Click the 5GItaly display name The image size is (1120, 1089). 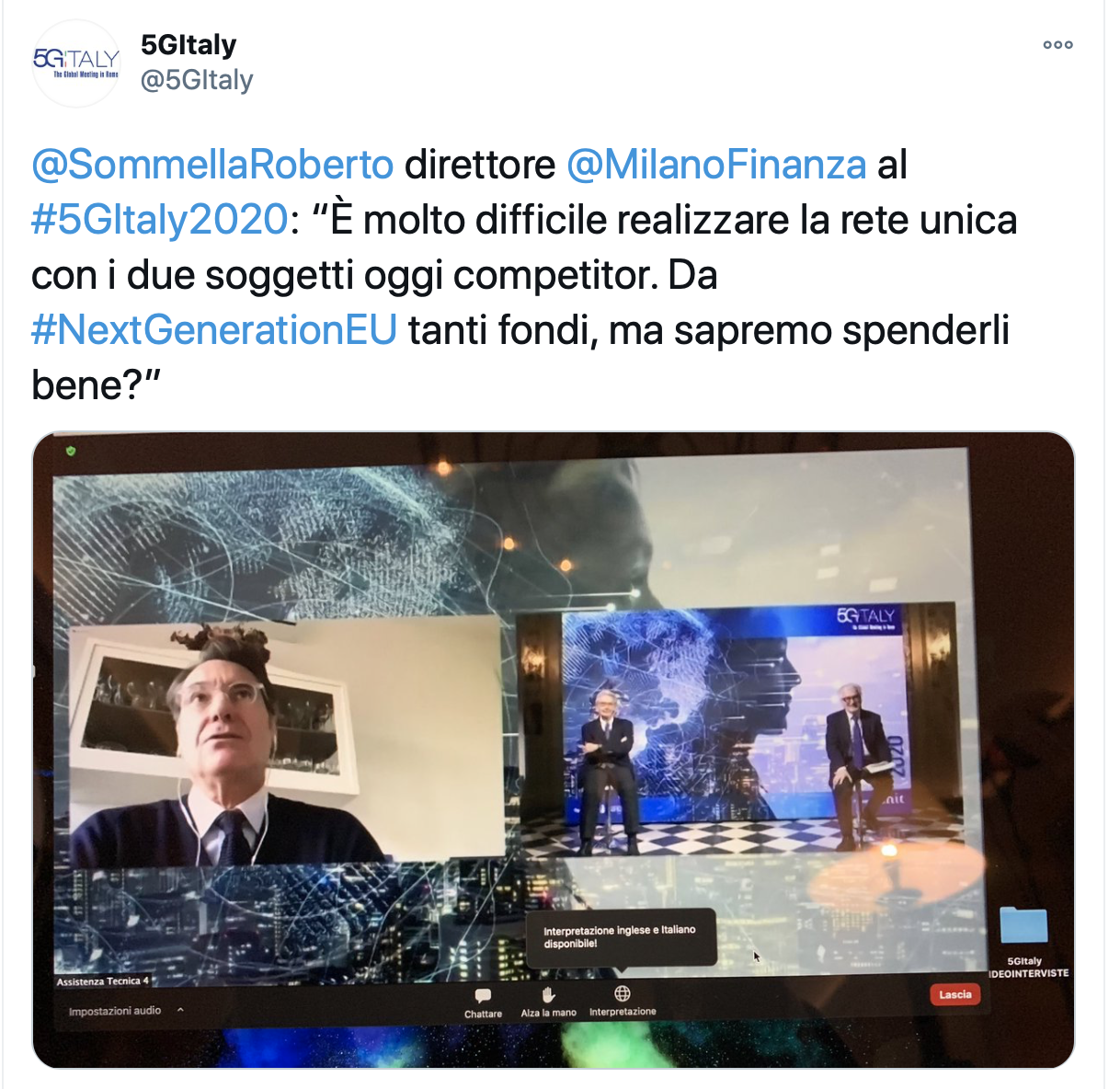click(x=189, y=44)
